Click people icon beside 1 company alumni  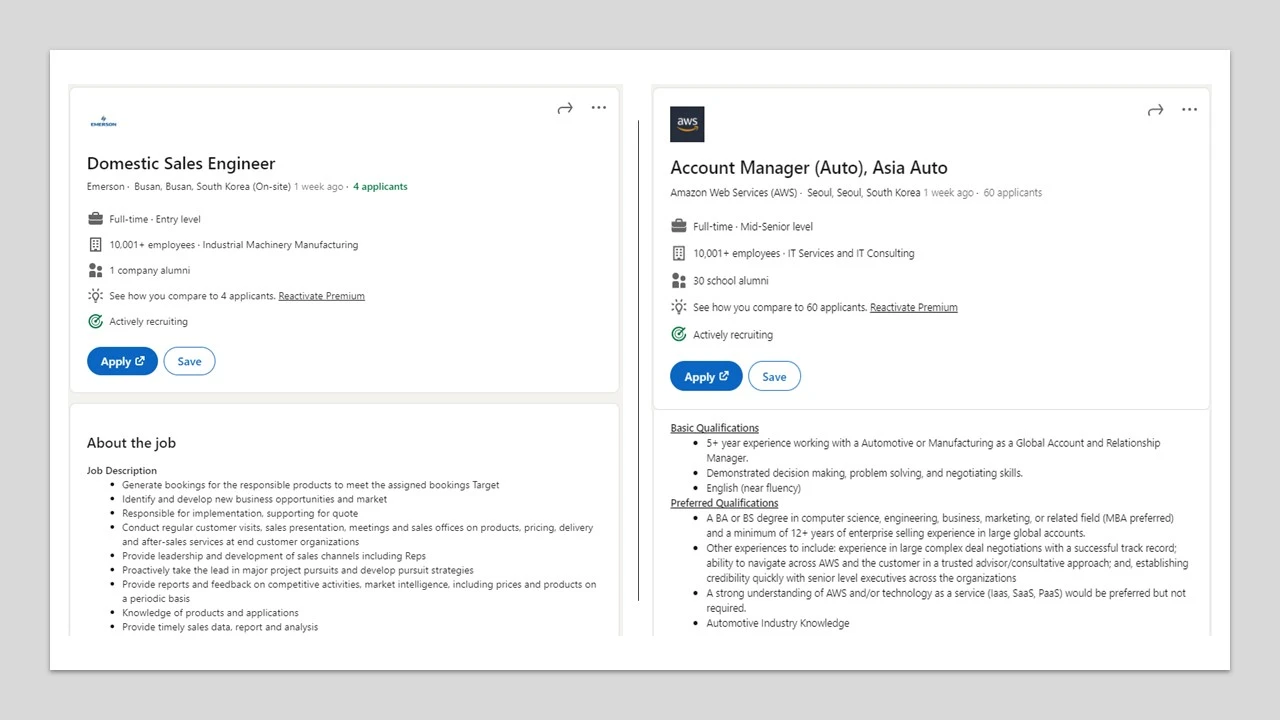point(95,270)
